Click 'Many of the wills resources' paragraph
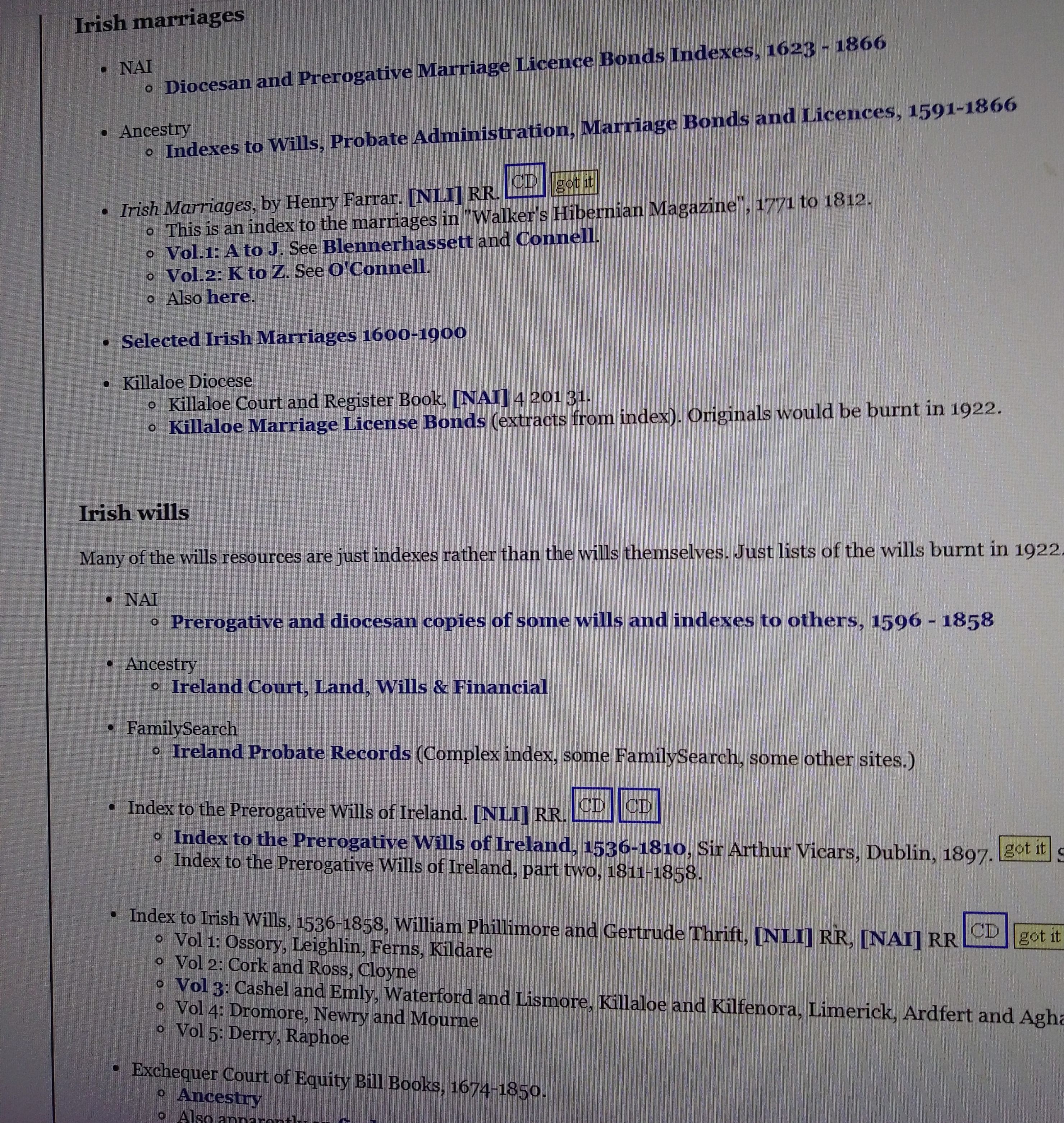The width and height of the screenshot is (1064, 1123). pyautogui.click(x=571, y=554)
